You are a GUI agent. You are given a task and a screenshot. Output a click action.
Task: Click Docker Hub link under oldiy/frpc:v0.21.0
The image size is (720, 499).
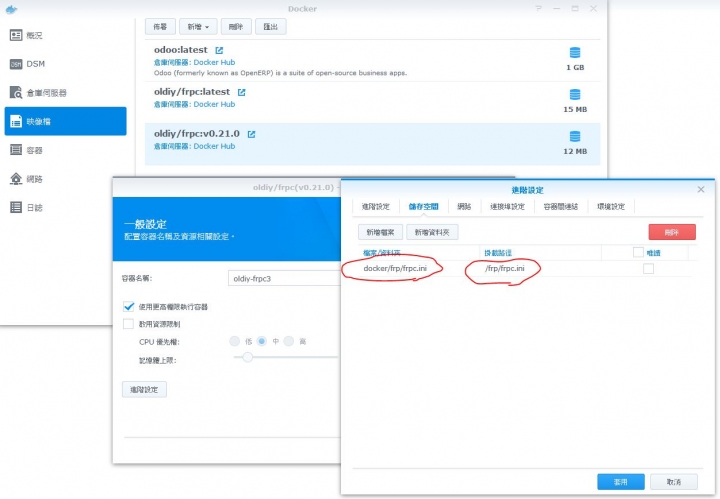coord(214,146)
